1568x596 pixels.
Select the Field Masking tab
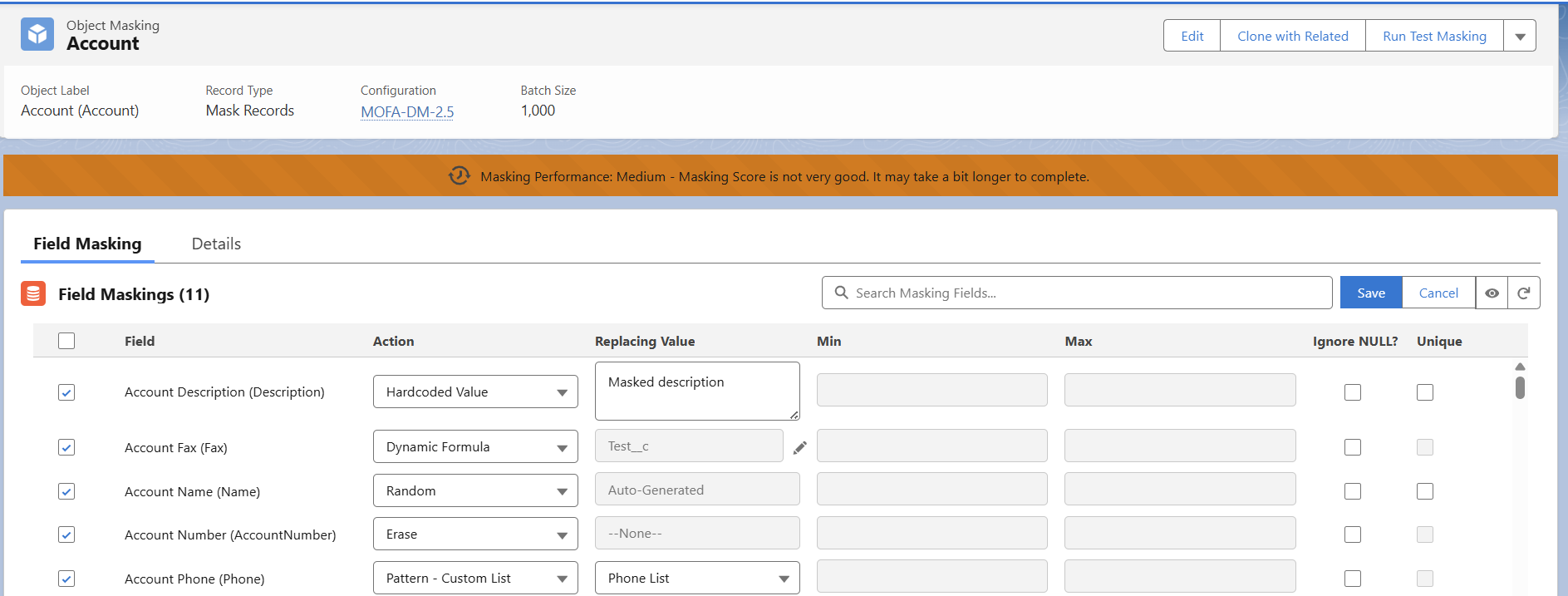point(87,244)
